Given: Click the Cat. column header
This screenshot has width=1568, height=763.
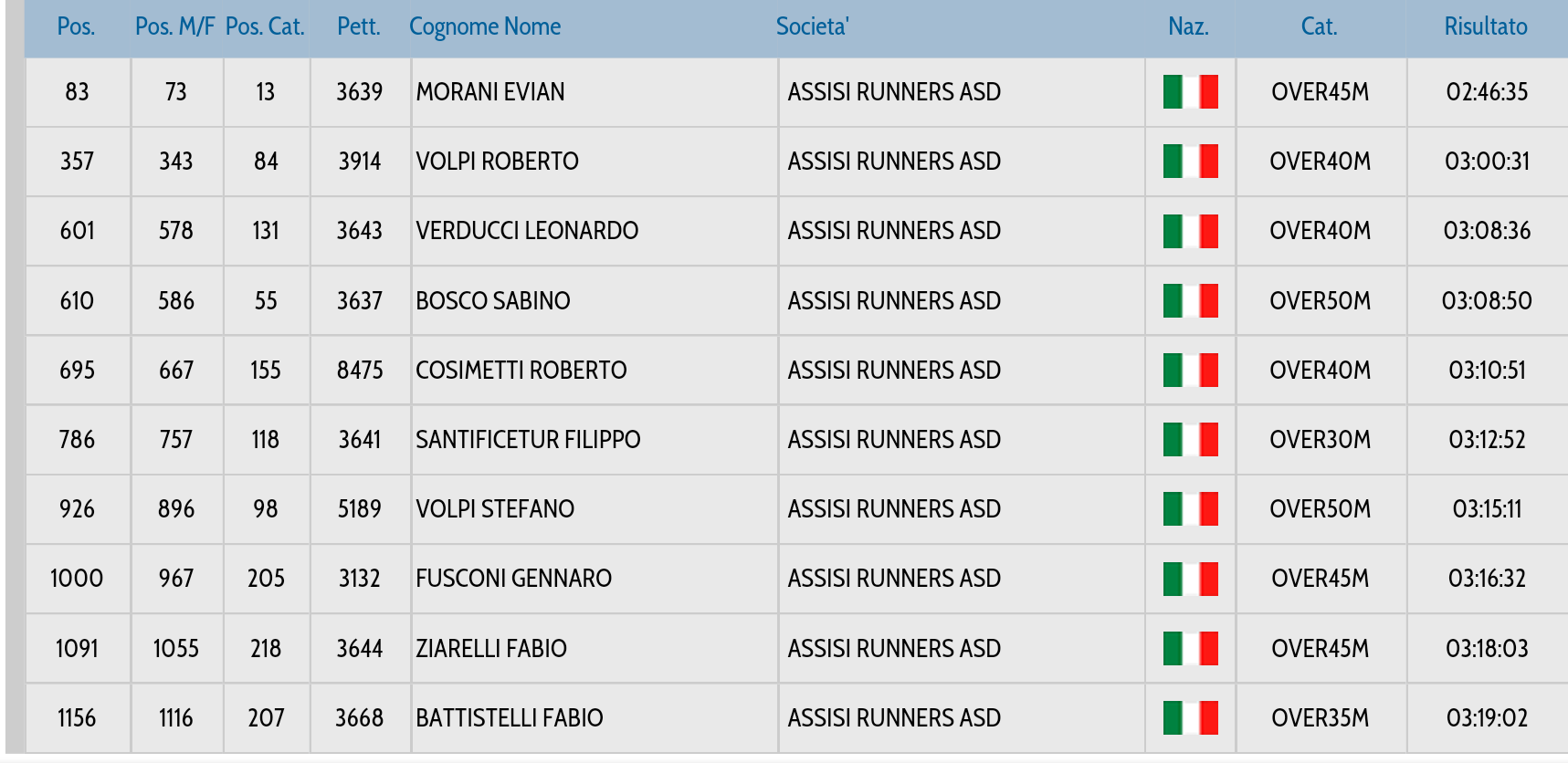Looking at the screenshot, I should [1319, 26].
